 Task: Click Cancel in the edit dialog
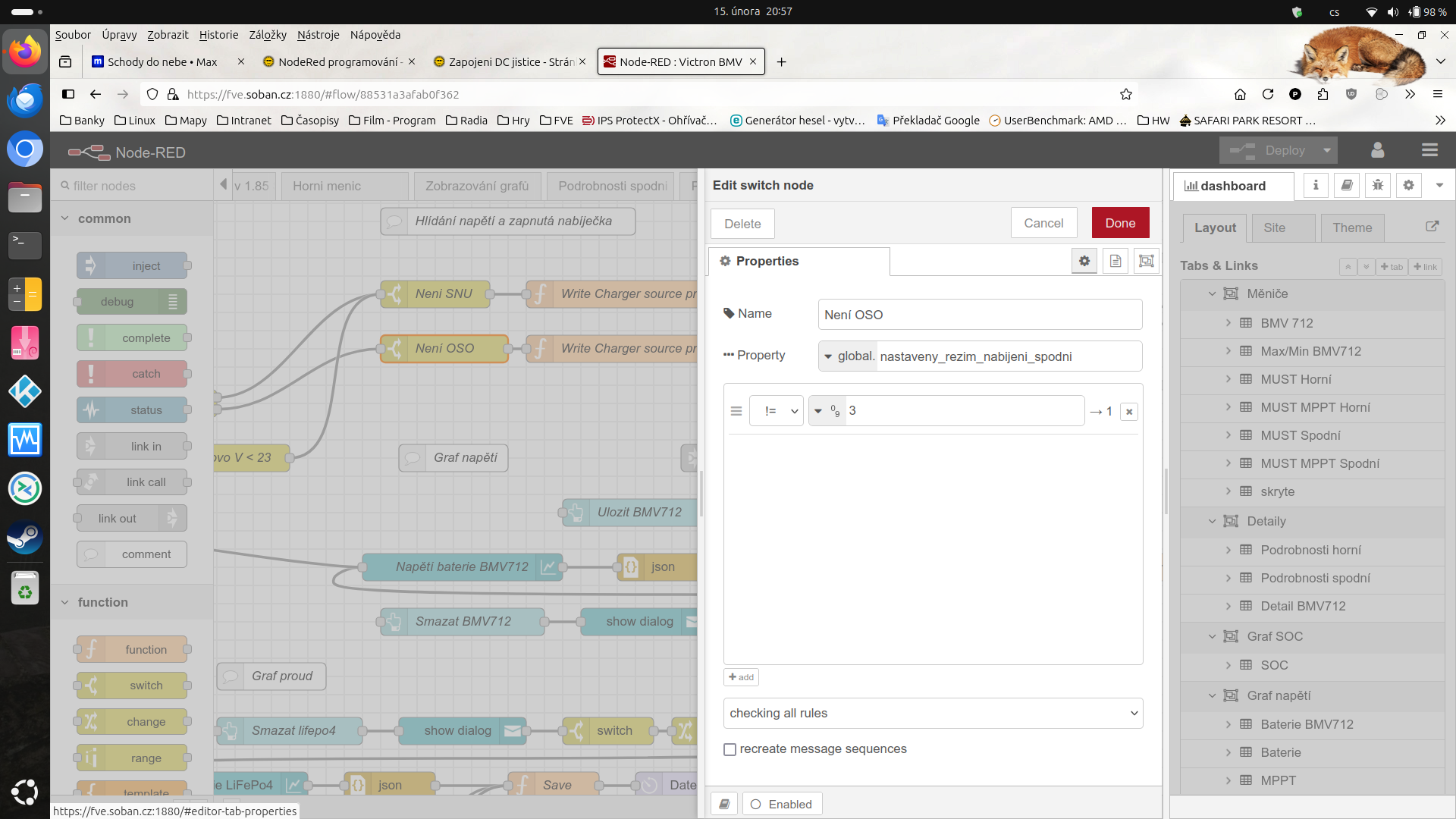1043,223
